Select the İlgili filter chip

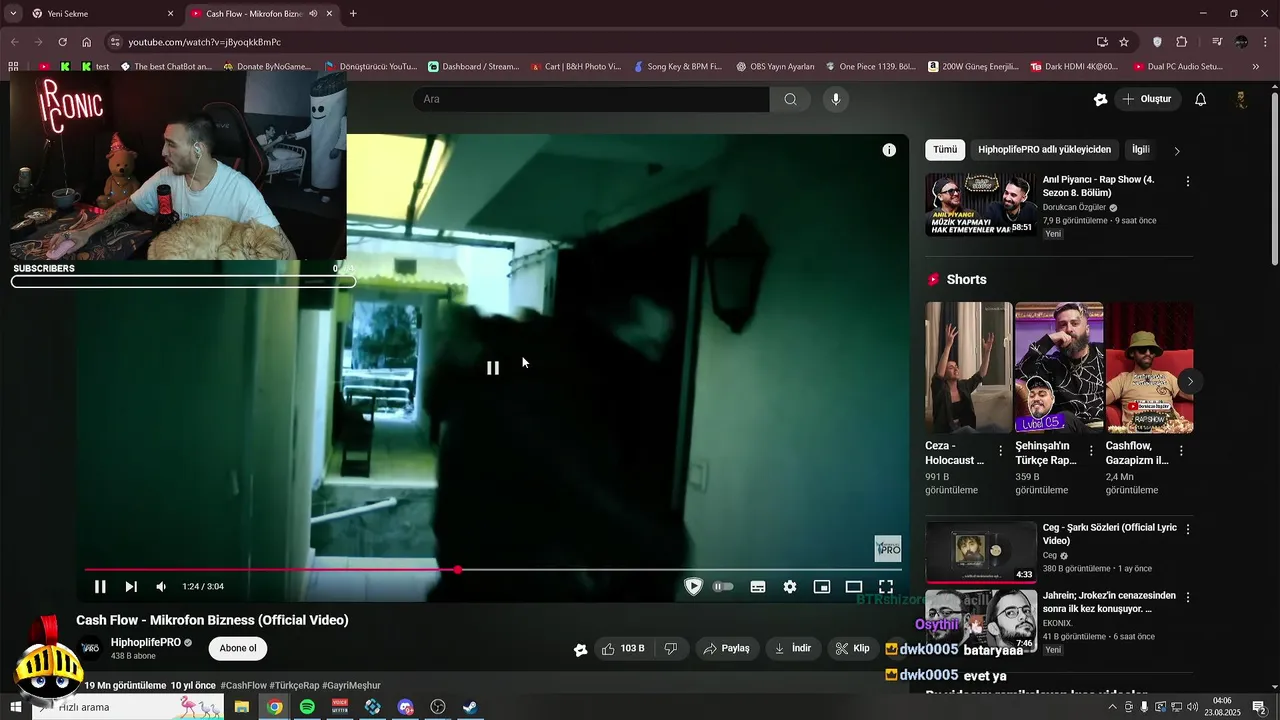point(1141,150)
